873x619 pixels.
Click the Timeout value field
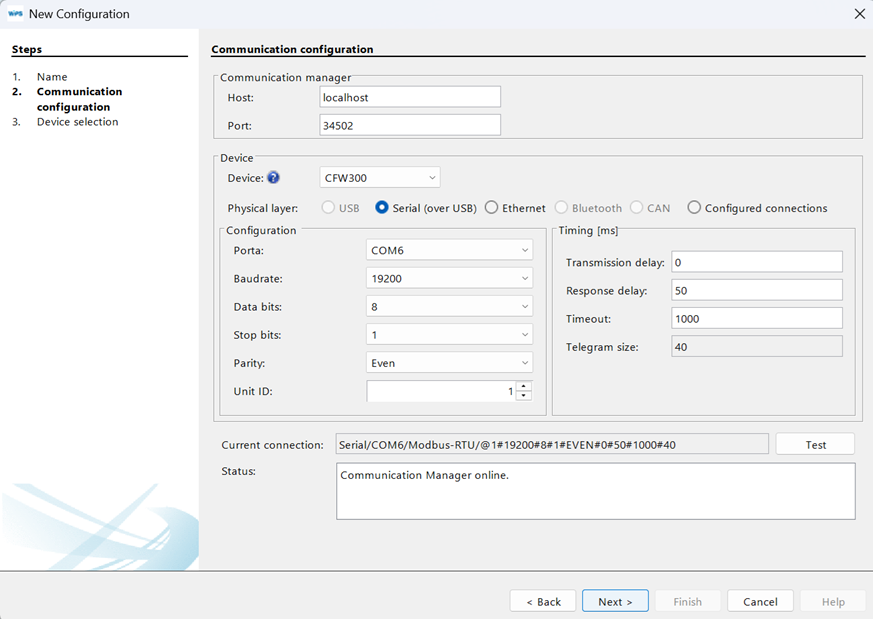click(757, 318)
